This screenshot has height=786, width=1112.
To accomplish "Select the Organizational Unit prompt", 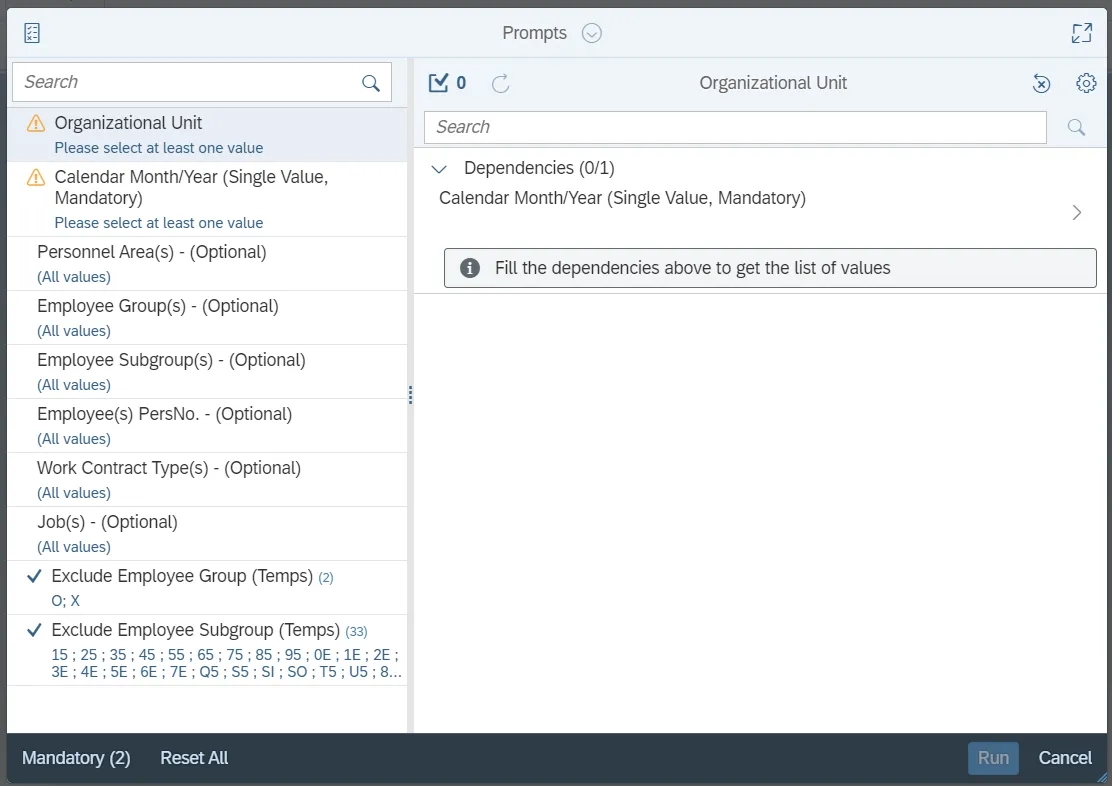I will tap(128, 123).
